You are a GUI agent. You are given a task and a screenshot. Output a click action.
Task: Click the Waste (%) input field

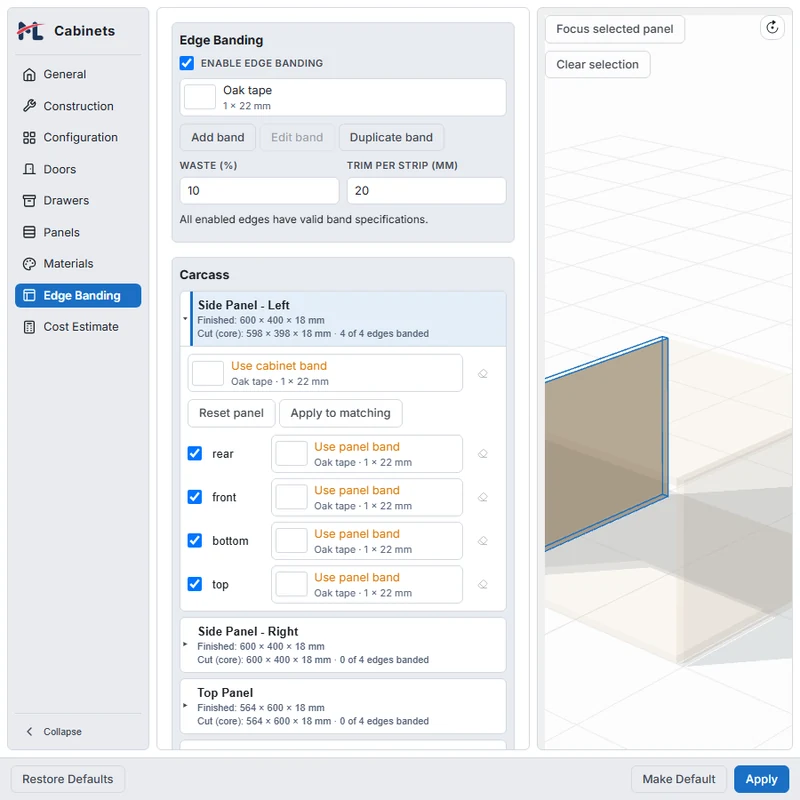(259, 191)
